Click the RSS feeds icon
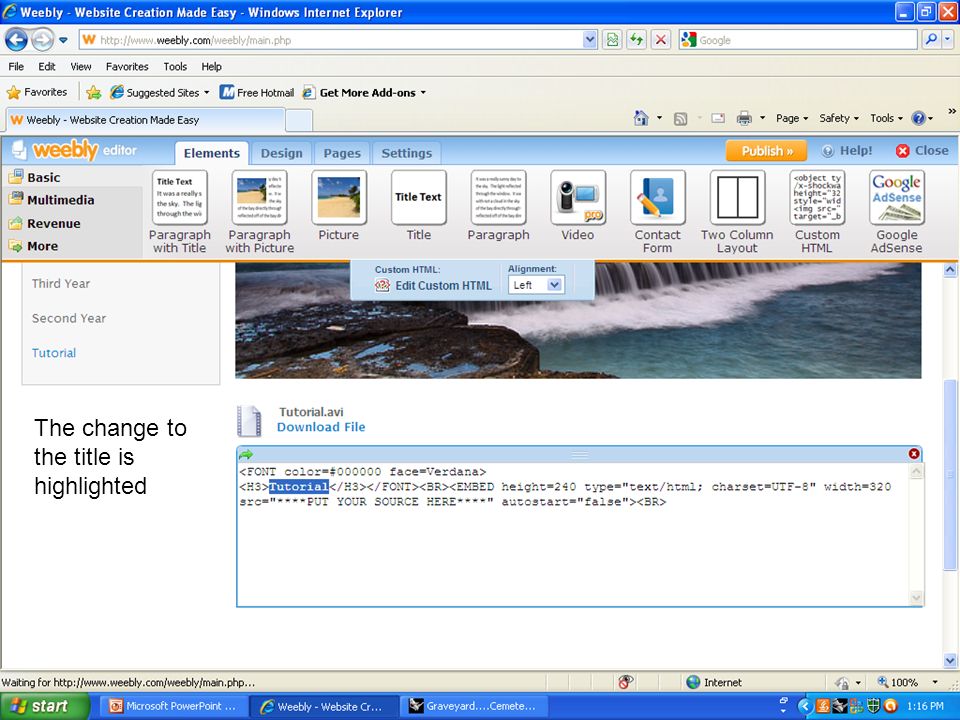This screenshot has height=720, width=960. [x=680, y=119]
